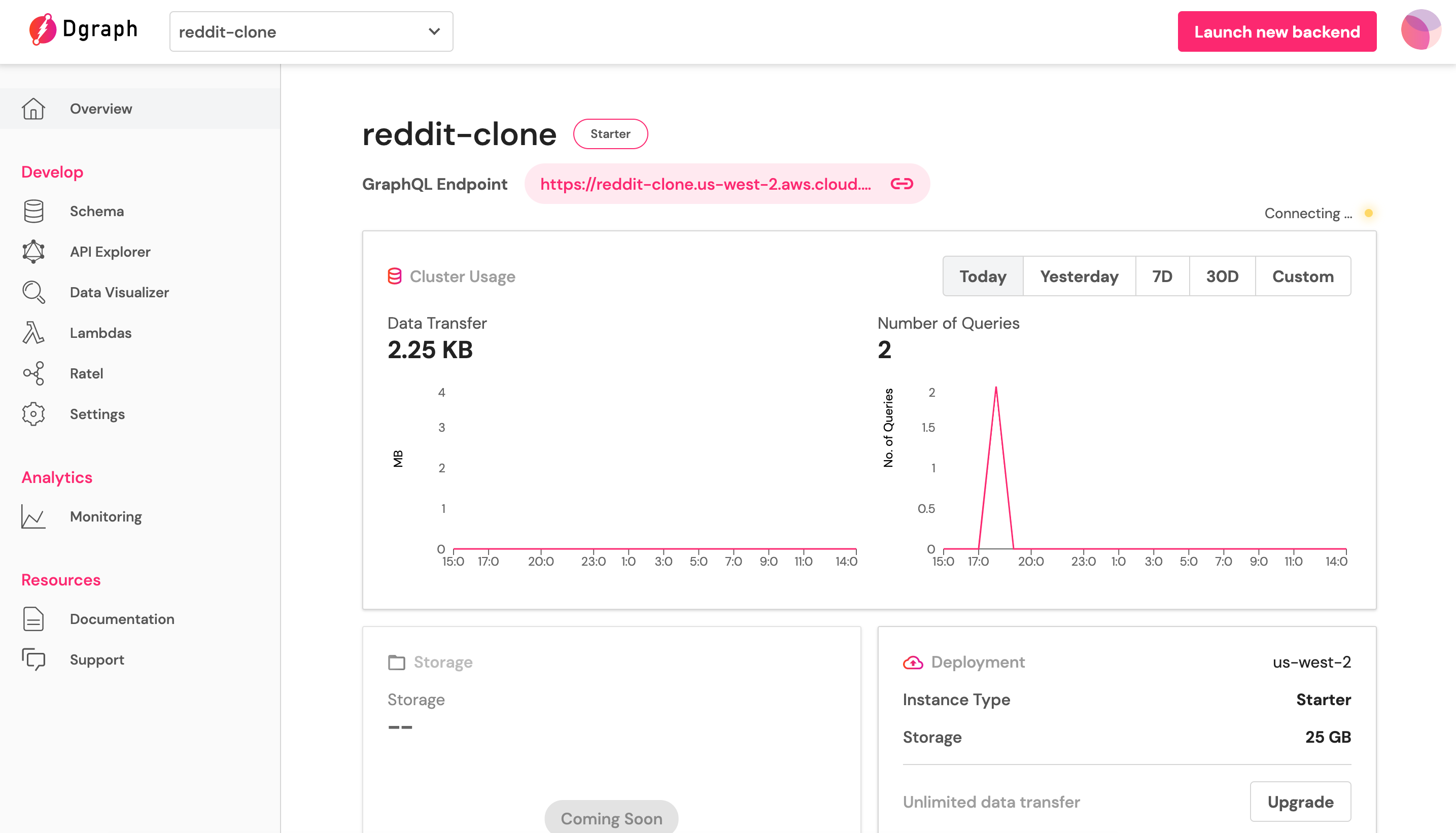Screen dimensions: 1456x833
Task: Switch cluster usage to Yesterday
Action: (1079, 276)
